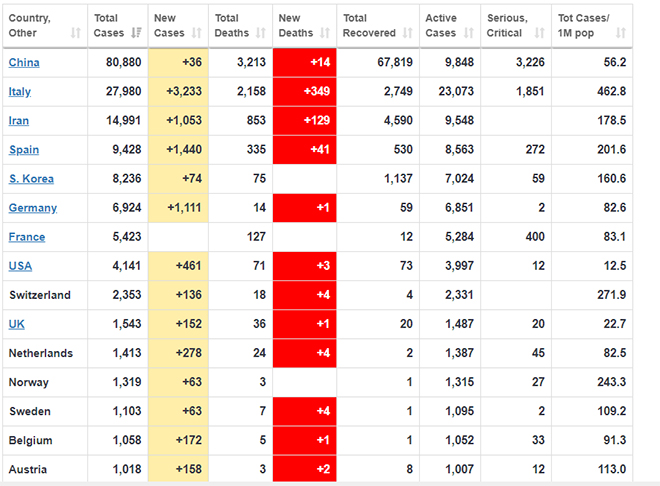Sort by Country, Other column arrows
The width and height of the screenshot is (660, 486).
(76, 33)
